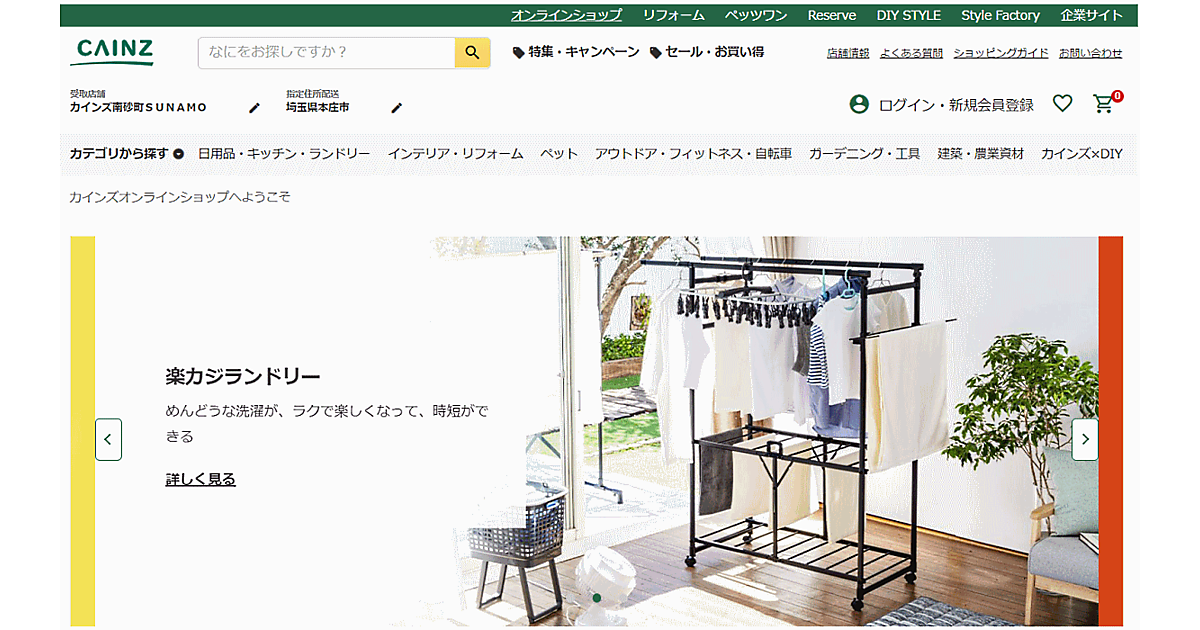Screen dimensions: 1200x630
Task: Open the よくある質問 link
Action: click(x=911, y=53)
